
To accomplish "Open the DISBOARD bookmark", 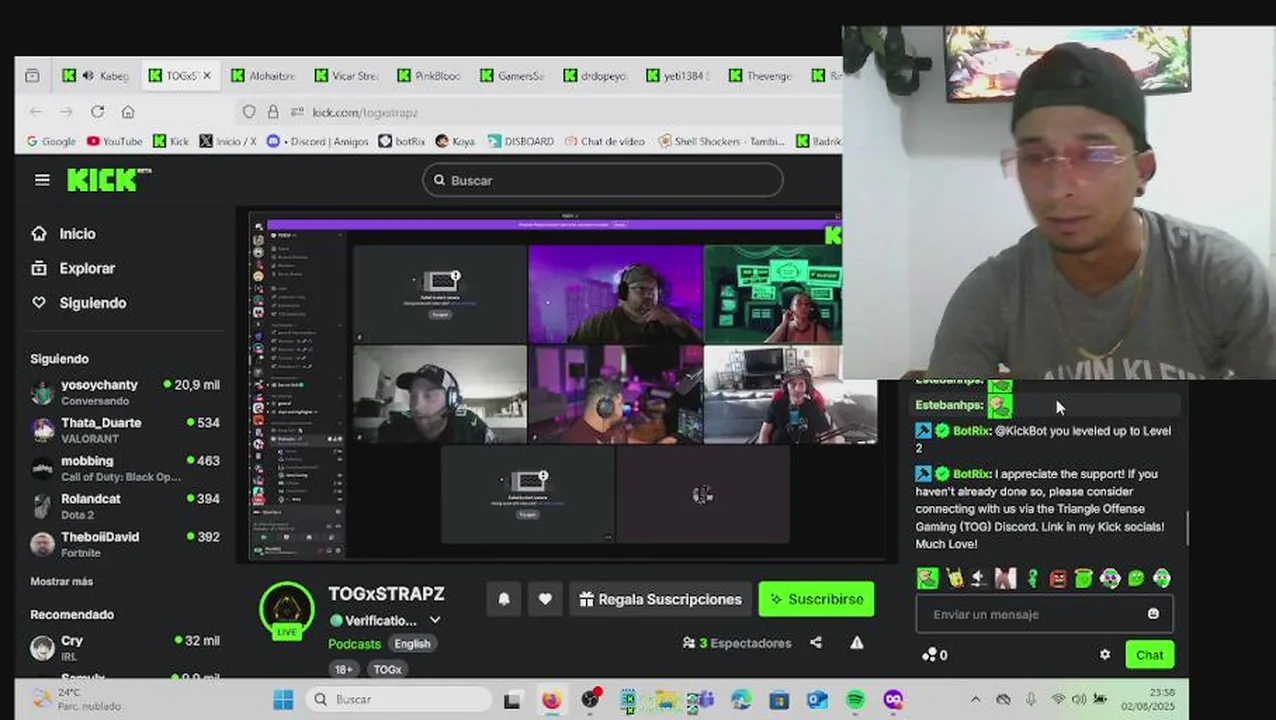I will (x=521, y=142).
